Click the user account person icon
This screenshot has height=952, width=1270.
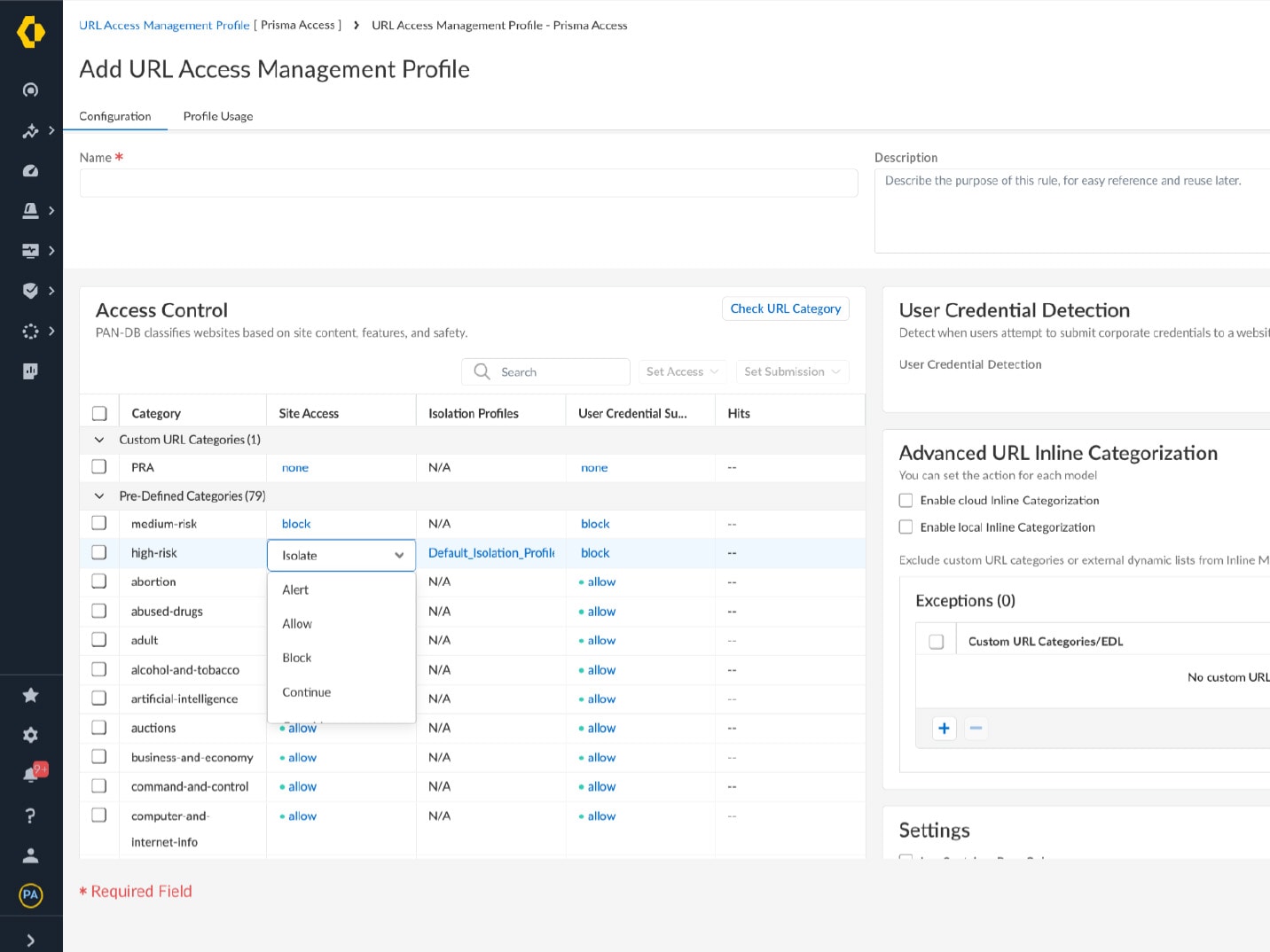coord(31,855)
